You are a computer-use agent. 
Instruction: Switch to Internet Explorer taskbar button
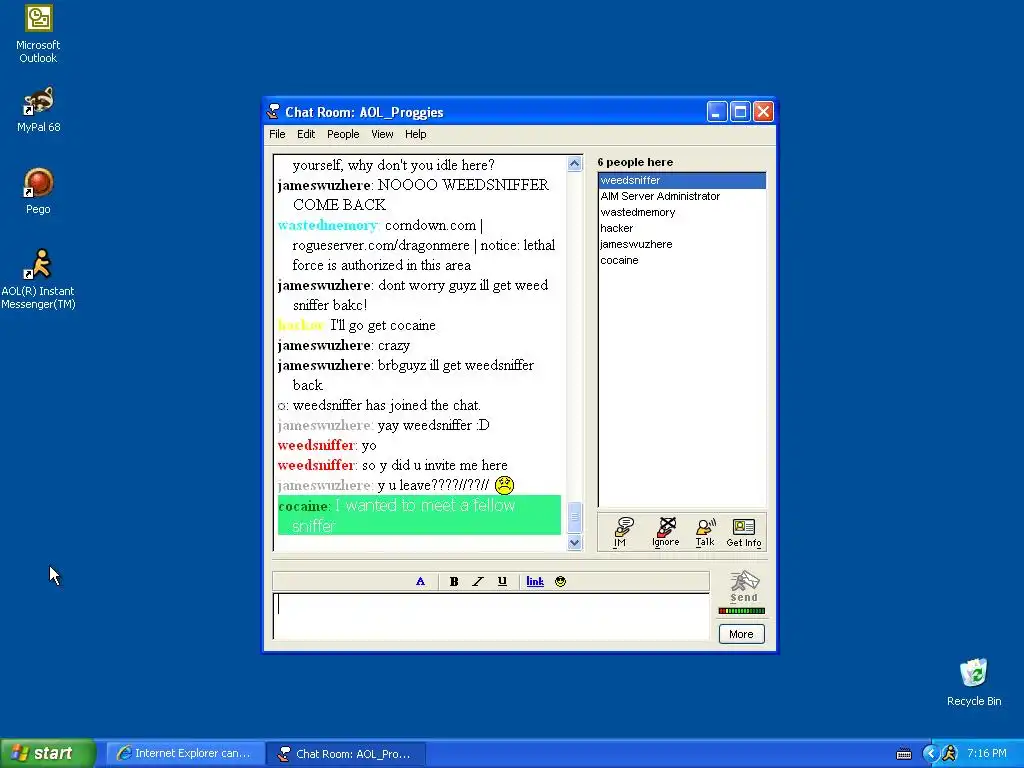point(184,754)
